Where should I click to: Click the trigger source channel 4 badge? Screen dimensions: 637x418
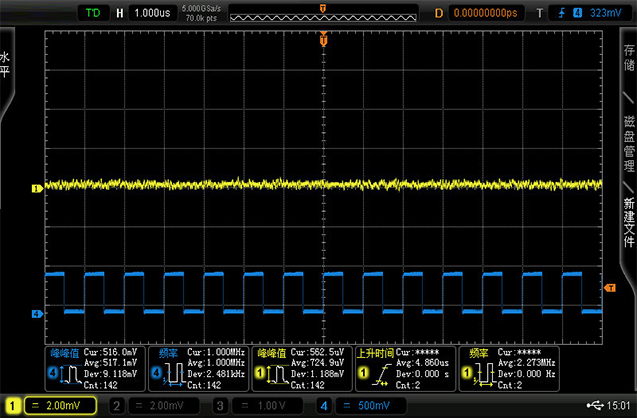[x=577, y=13]
